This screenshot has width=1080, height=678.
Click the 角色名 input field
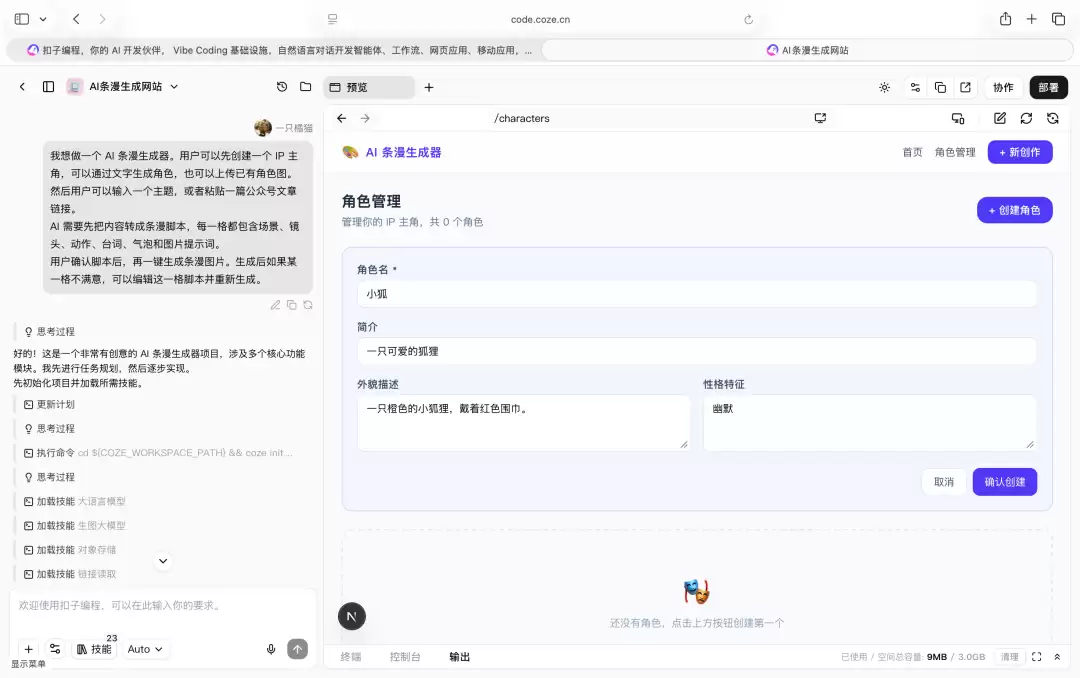[697, 294]
